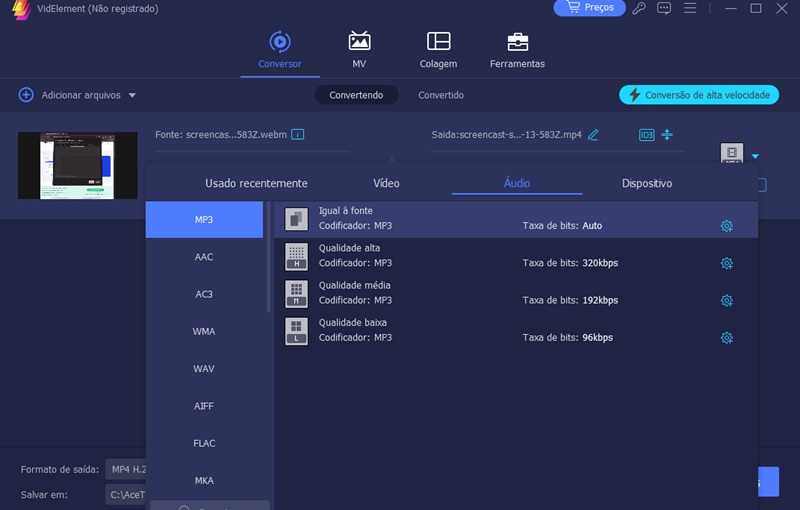
Task: Click the Qualidade baixa L icon
Action: (296, 331)
